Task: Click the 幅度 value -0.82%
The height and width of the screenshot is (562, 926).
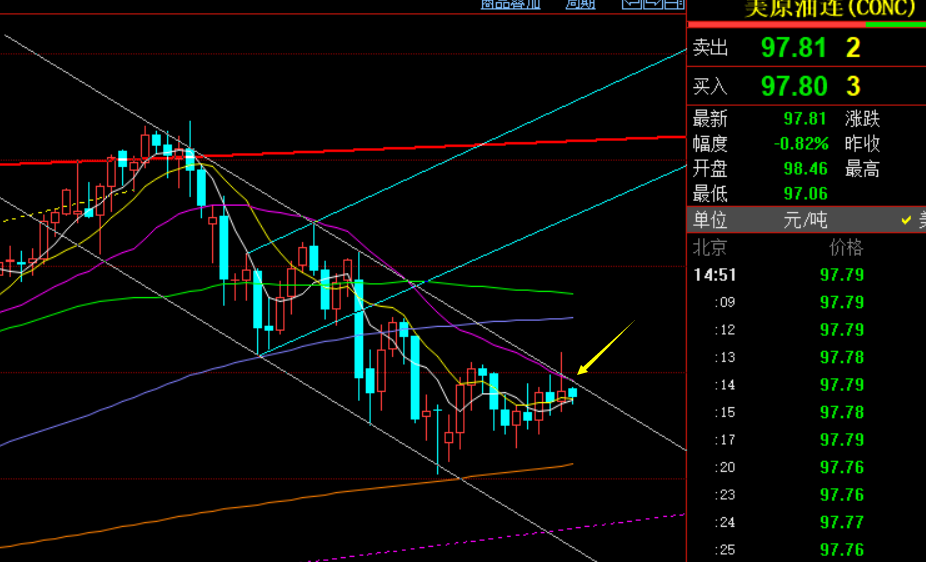Action: point(801,144)
